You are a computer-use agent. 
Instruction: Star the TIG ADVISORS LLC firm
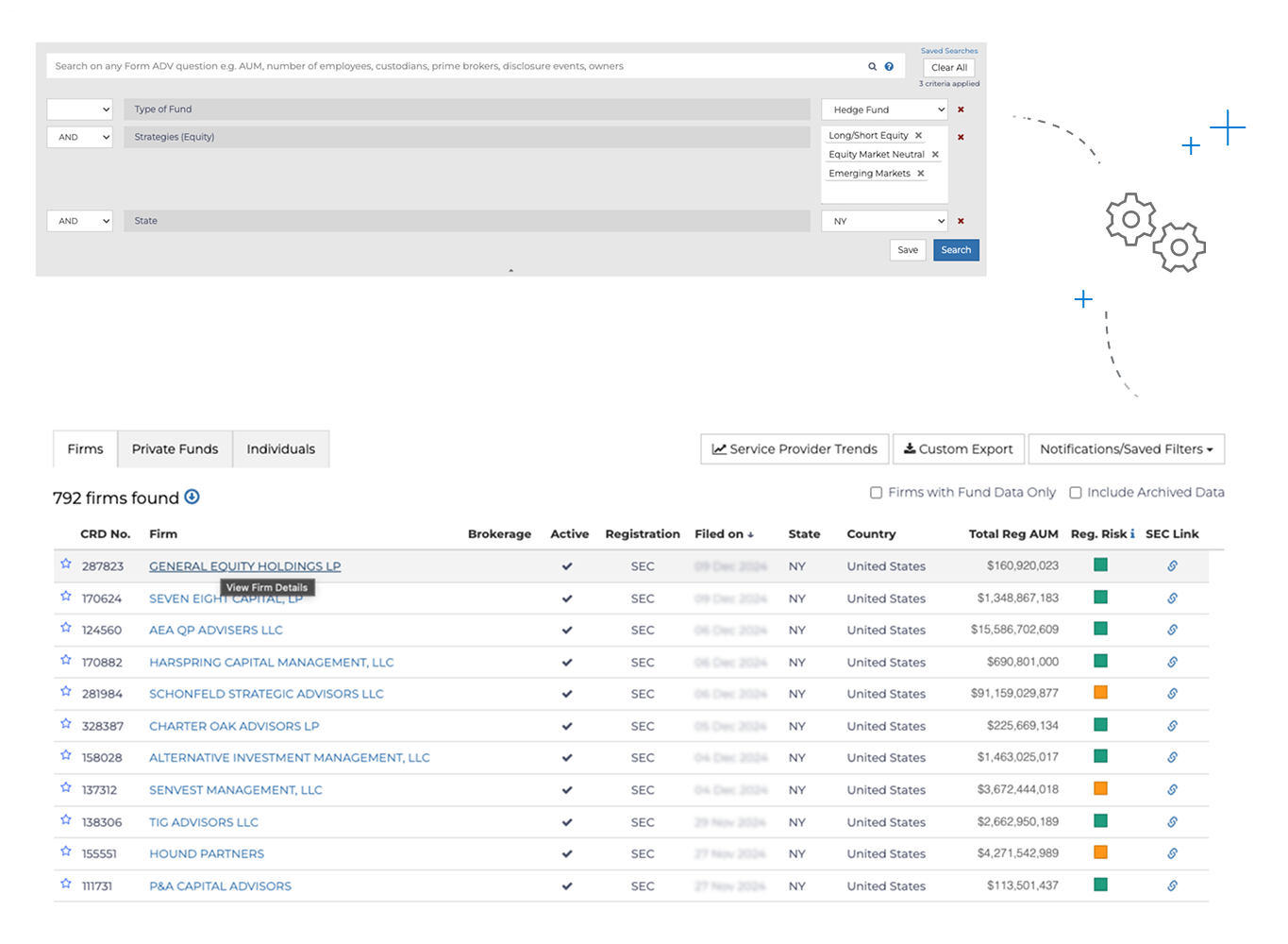coord(66,819)
